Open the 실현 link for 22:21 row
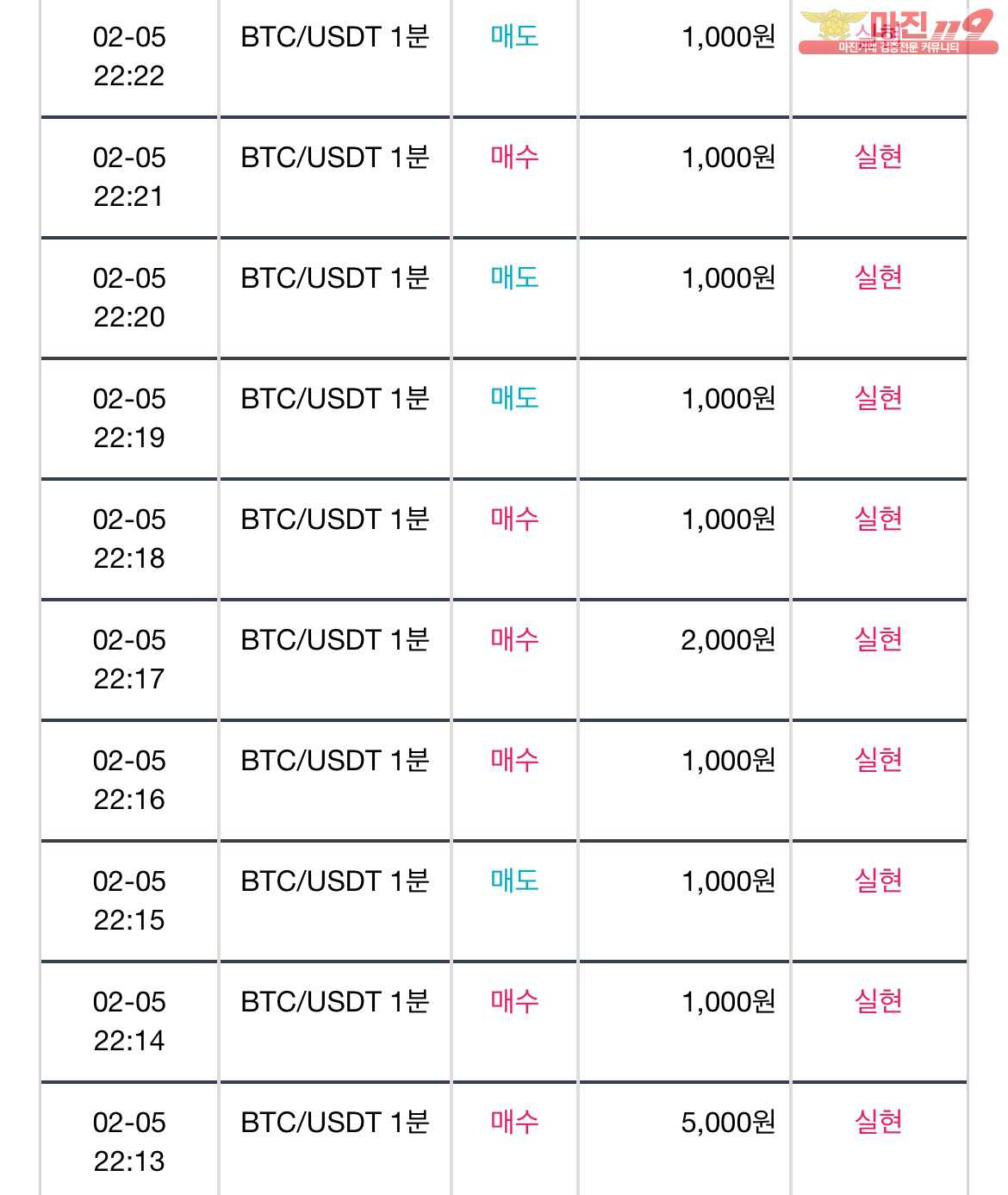Image resolution: width=1008 pixels, height=1195 pixels. click(878, 157)
